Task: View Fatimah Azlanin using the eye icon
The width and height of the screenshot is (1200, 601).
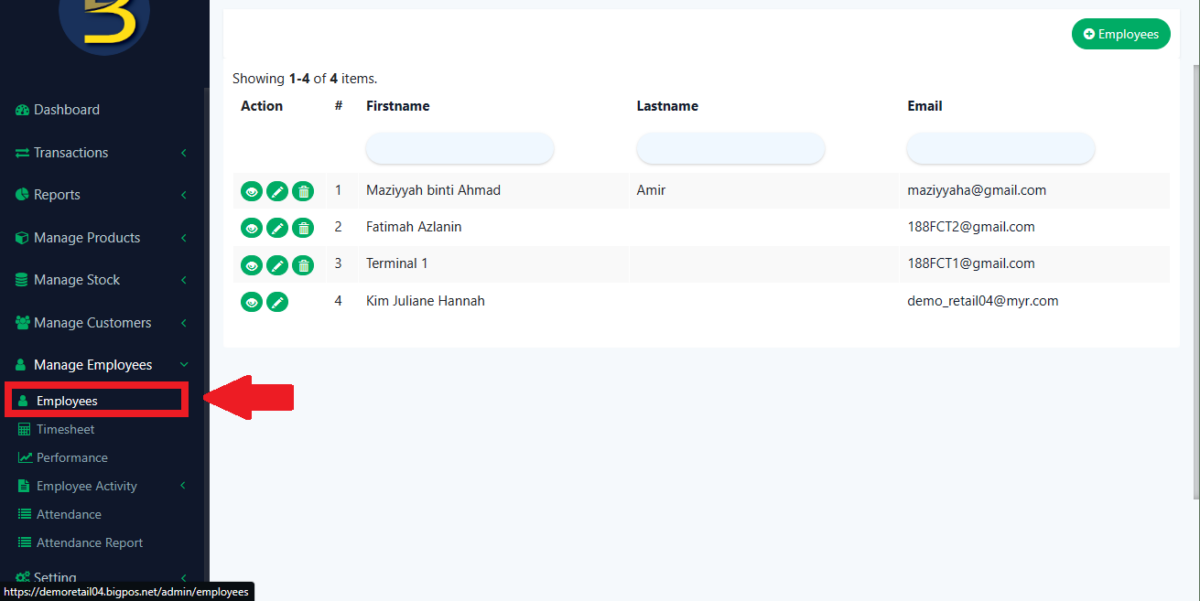Action: click(x=251, y=227)
